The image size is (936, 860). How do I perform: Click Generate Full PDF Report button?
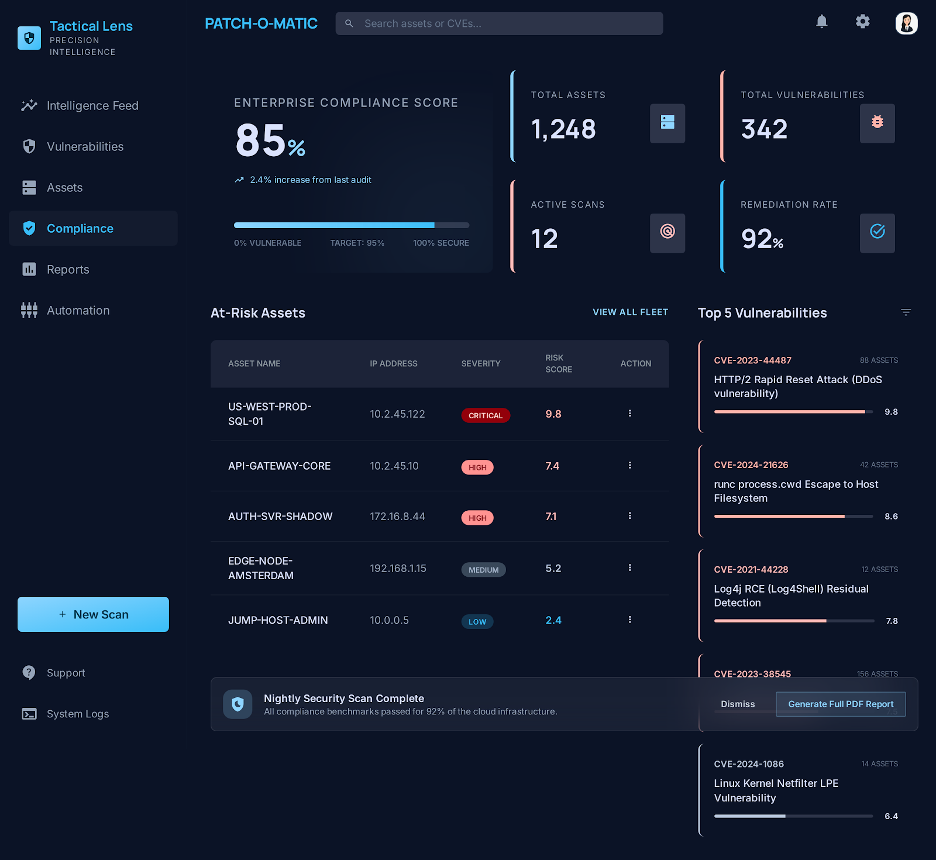pyautogui.click(x=840, y=704)
